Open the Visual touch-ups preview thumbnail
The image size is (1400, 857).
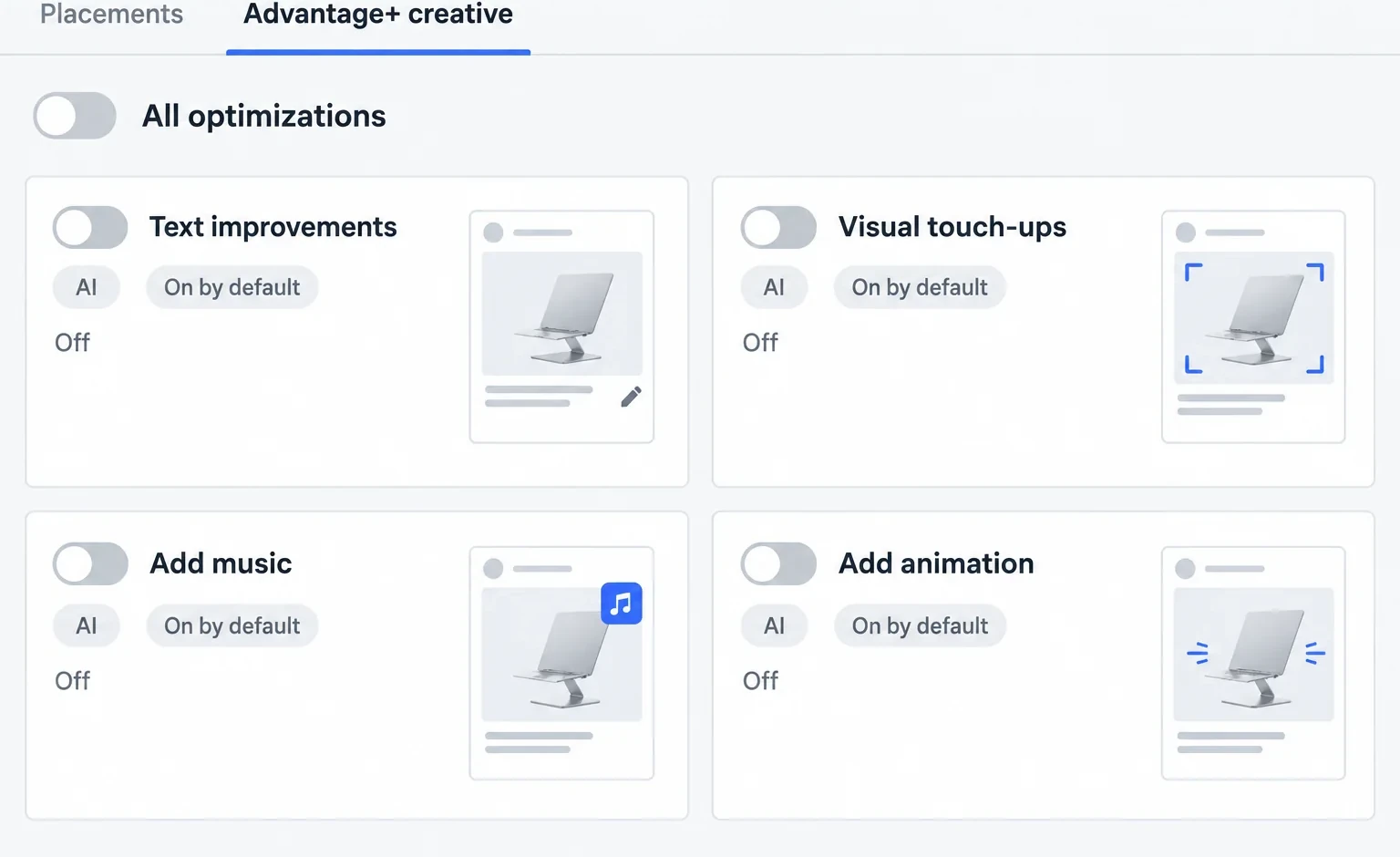point(1253,327)
